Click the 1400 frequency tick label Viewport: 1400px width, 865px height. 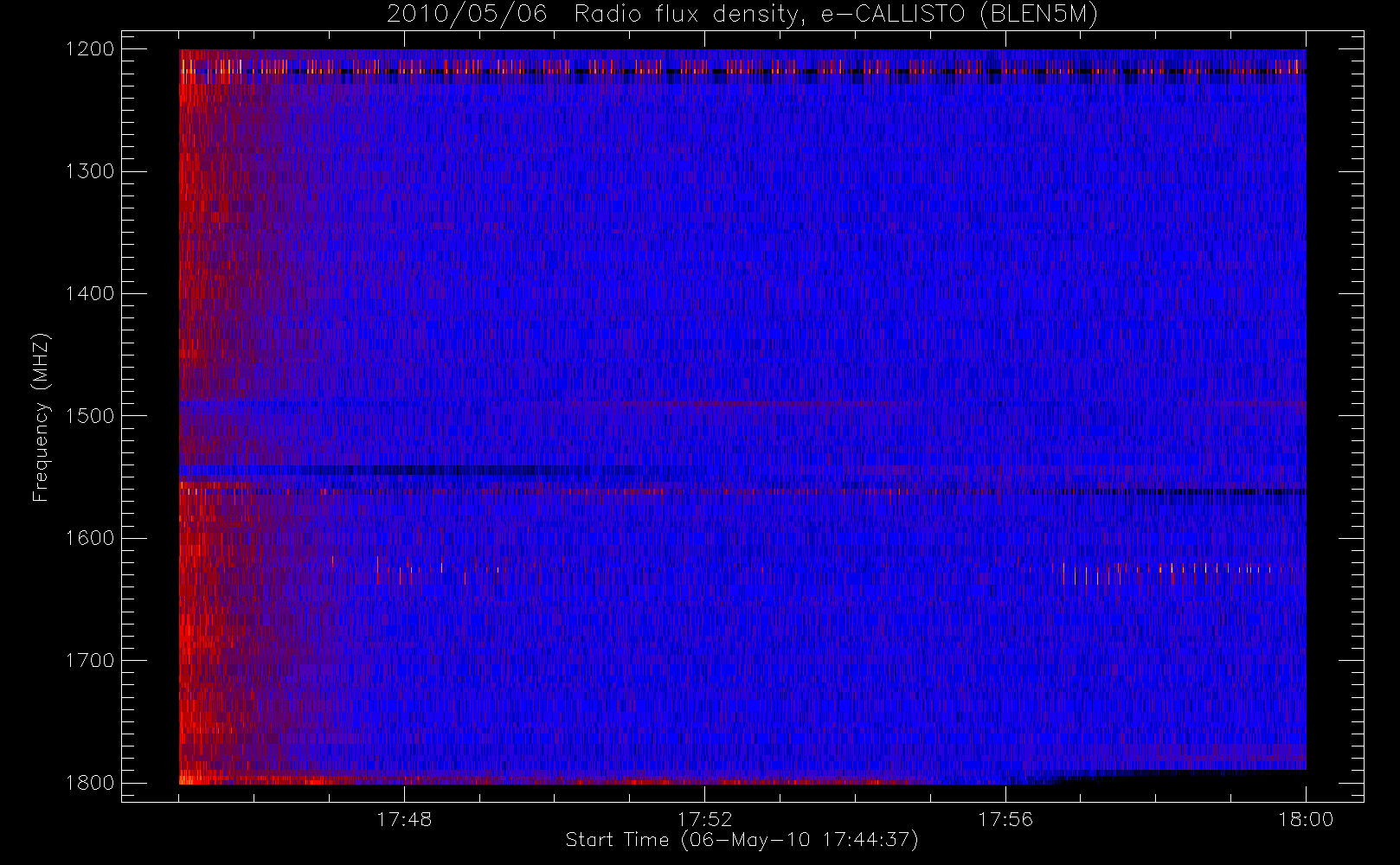coord(90,294)
